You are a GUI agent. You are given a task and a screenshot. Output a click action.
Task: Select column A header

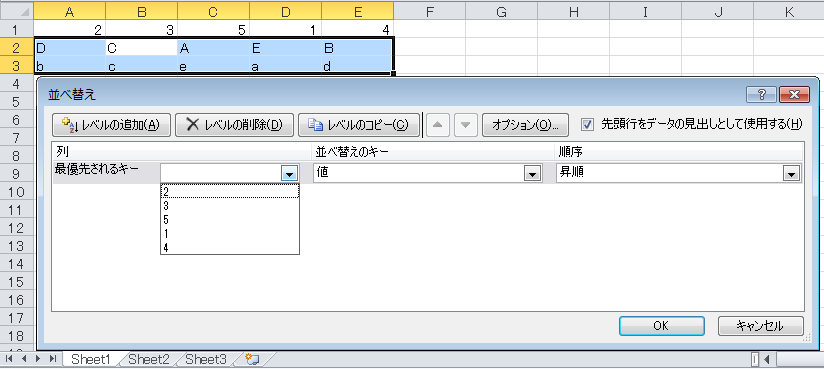(69, 11)
